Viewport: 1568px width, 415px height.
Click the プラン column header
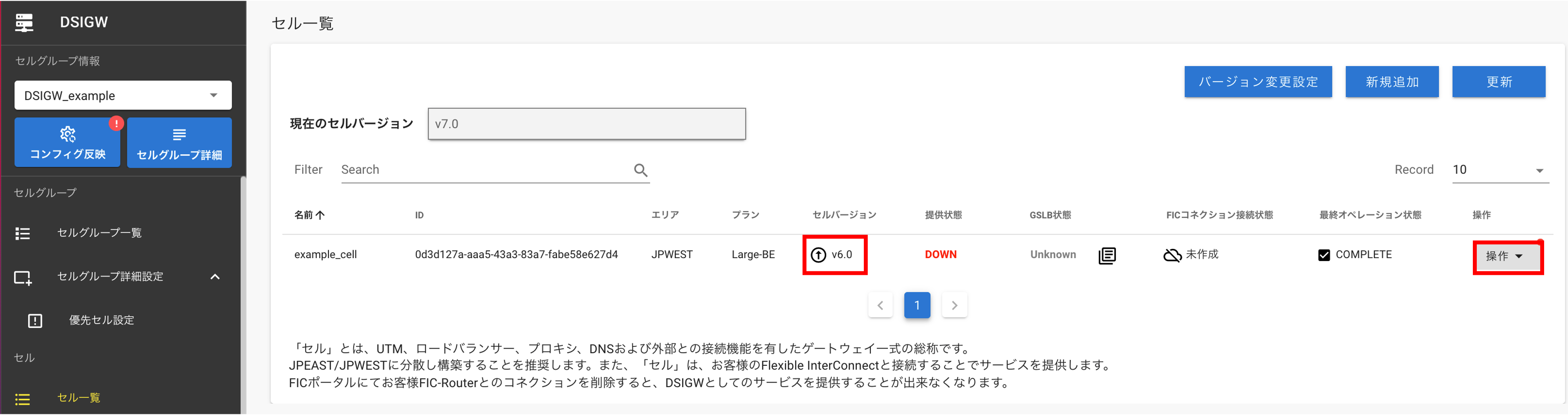[745, 215]
